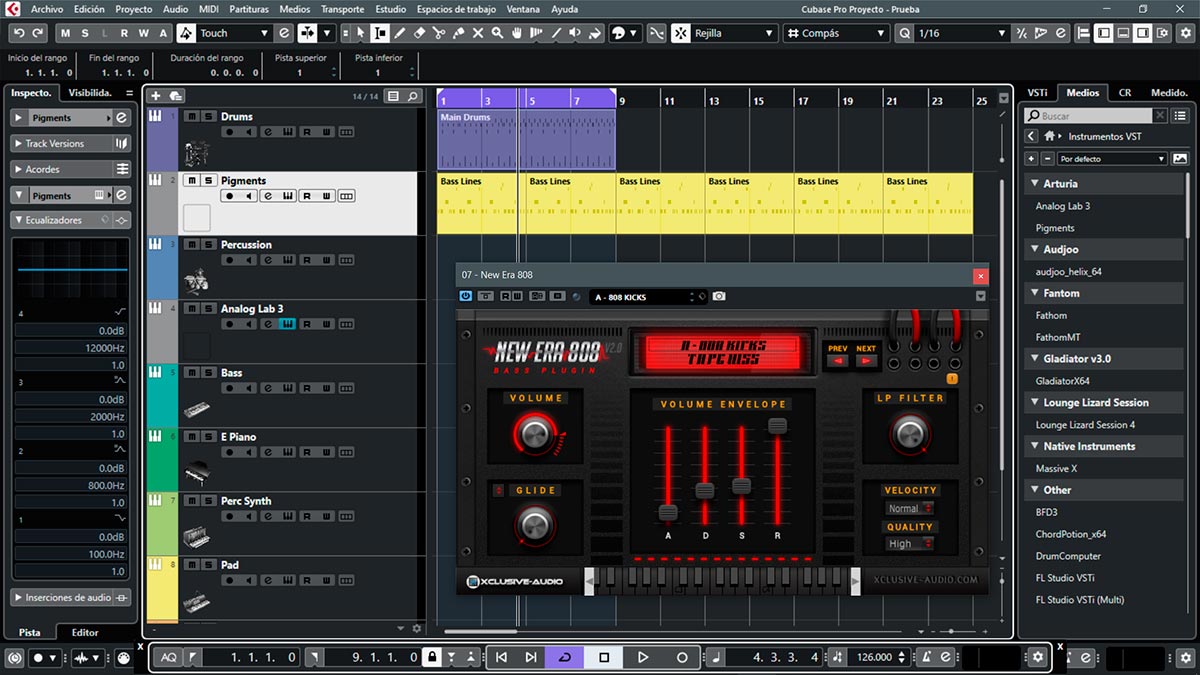Switch to the VSTi tab
Screen dimensions: 1200x675
pyautogui.click(x=1038, y=92)
